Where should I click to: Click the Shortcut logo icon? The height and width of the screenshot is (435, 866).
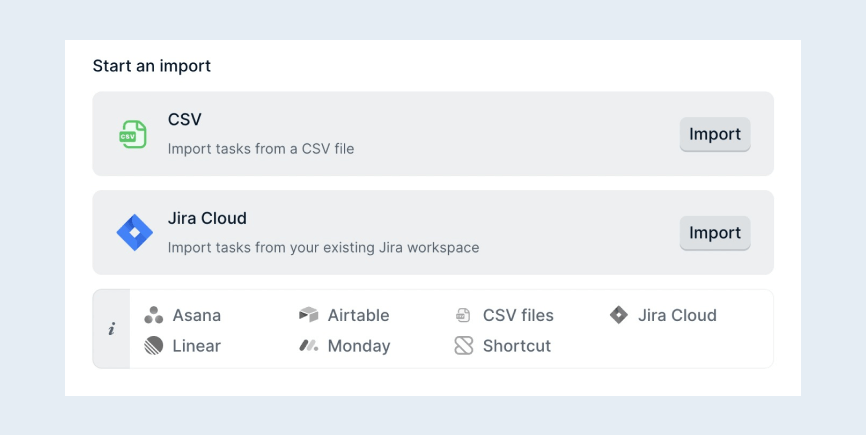(463, 346)
